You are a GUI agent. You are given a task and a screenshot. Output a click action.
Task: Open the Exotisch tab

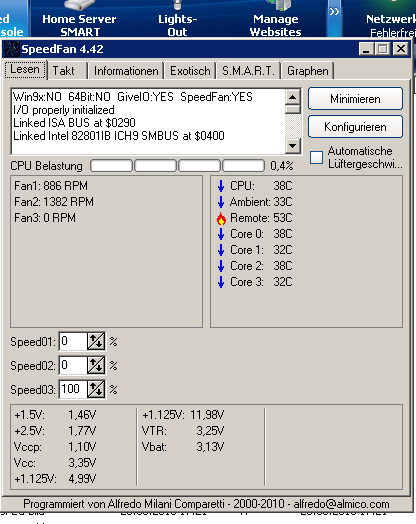coord(190,71)
